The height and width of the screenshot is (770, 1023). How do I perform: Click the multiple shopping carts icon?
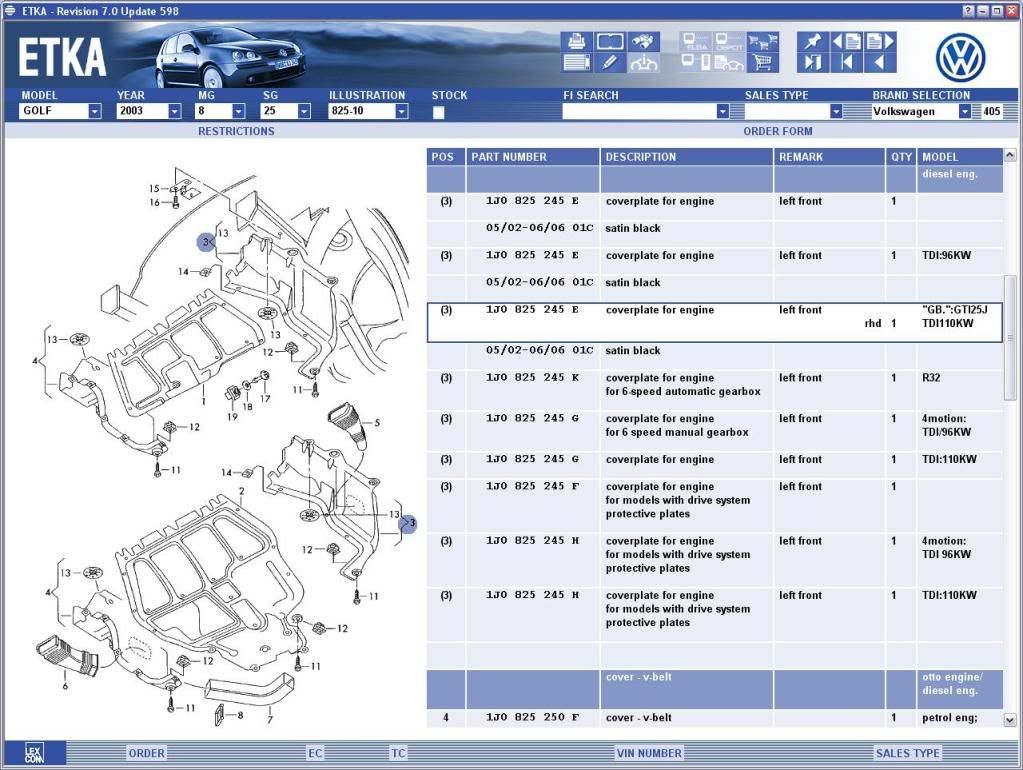762,42
